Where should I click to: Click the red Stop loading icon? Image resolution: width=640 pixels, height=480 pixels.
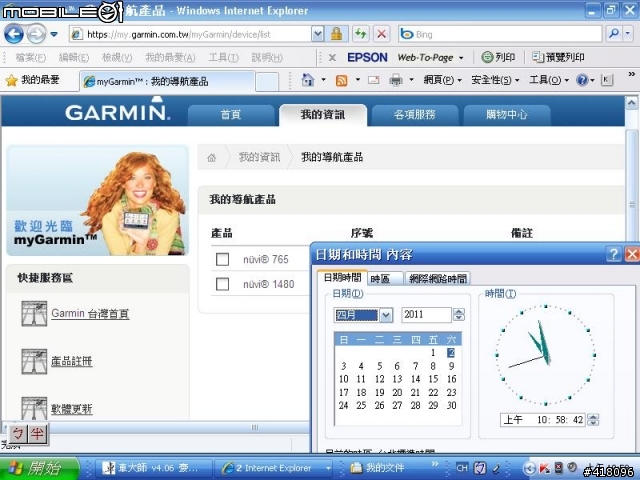point(381,34)
